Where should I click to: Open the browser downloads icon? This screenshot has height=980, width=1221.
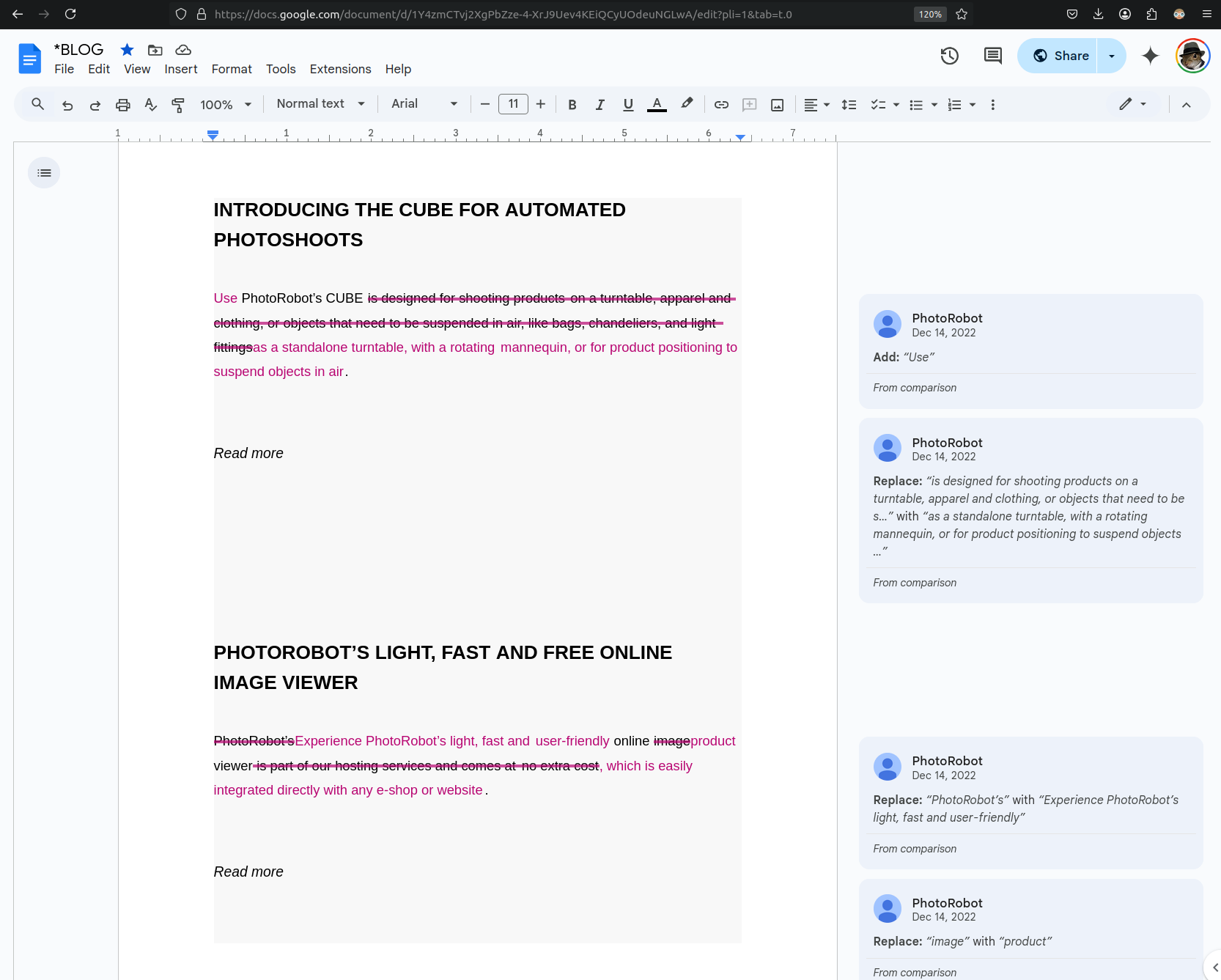pyautogui.click(x=1098, y=14)
